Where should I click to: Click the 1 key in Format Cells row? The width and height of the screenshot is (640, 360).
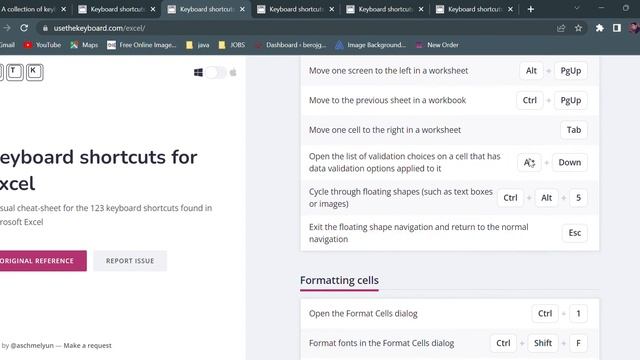click(x=578, y=314)
